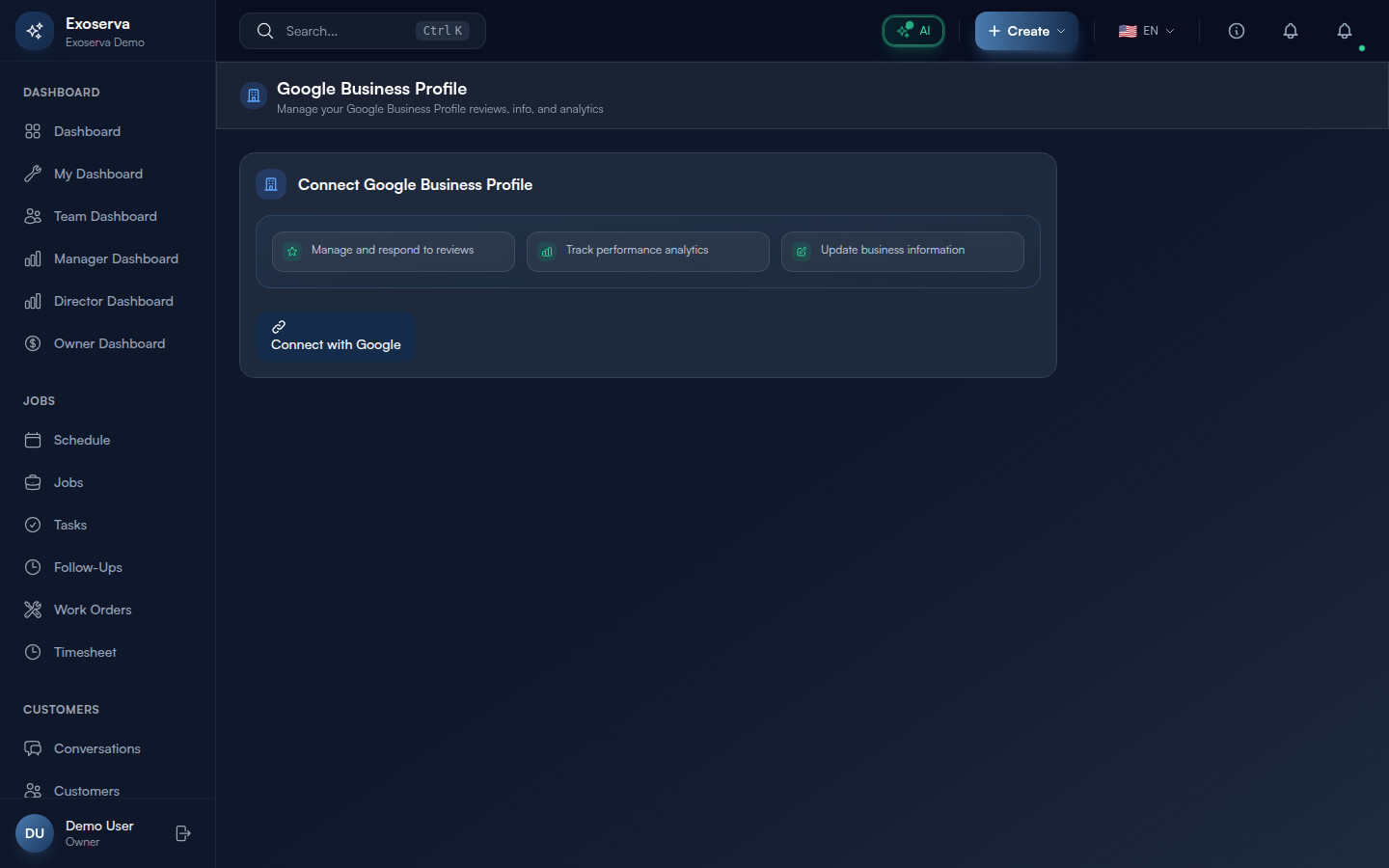Viewport: 1389px width, 868px height.
Task: Open the EN language selector
Action: click(1146, 31)
